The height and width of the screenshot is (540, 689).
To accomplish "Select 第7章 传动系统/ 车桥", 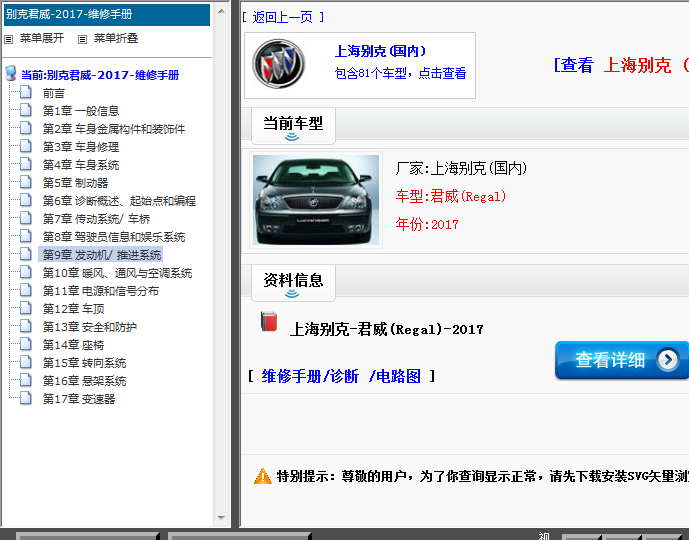I will pos(96,219).
